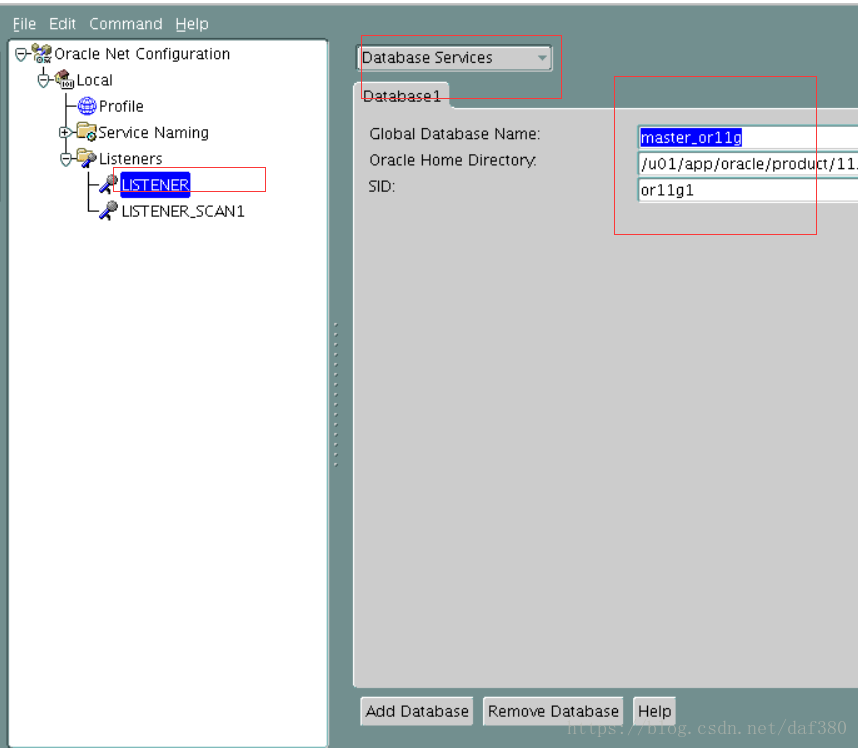Screen dimensions: 858x748
Task: Open the Help menu
Action: pyautogui.click(x=192, y=24)
